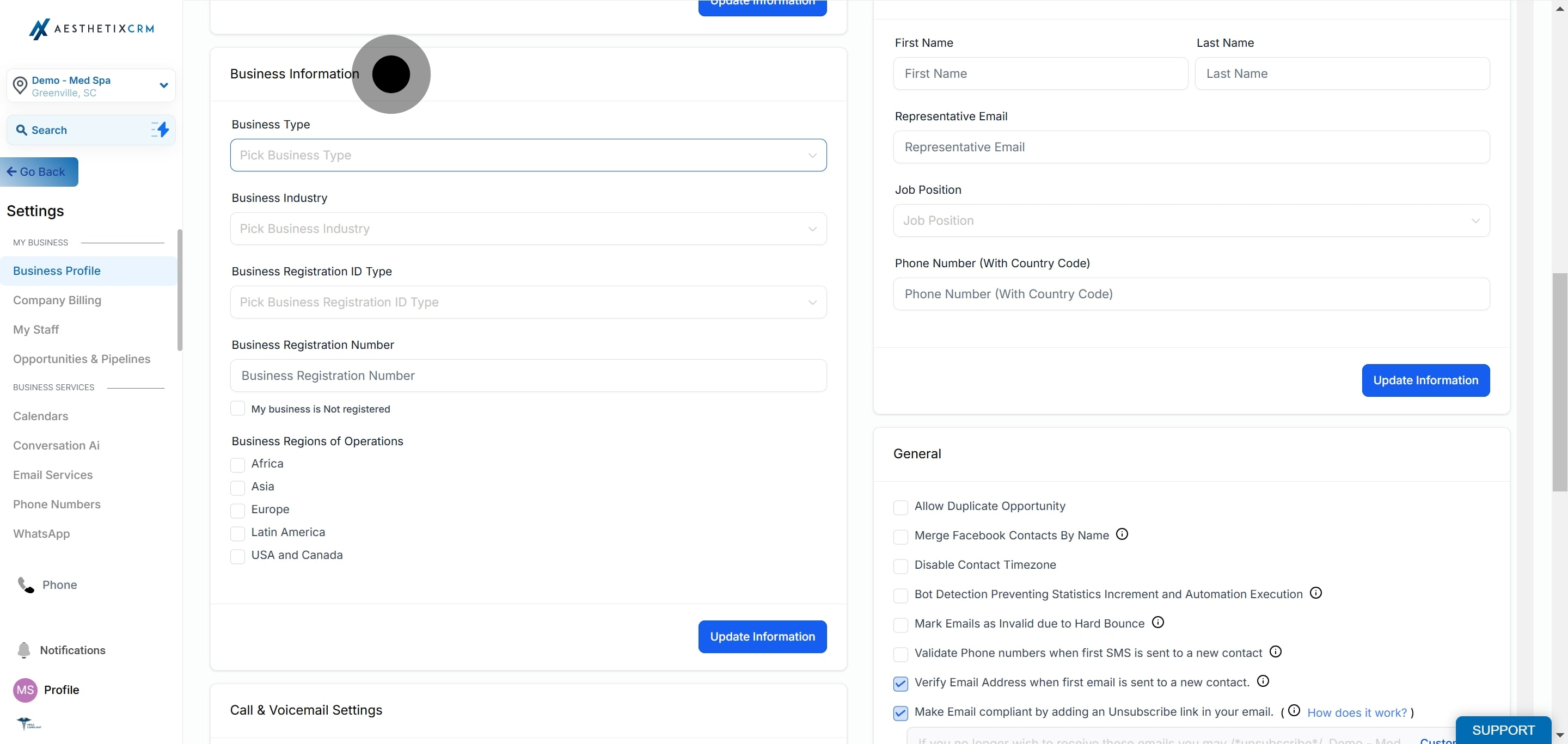Image resolution: width=1568 pixels, height=744 pixels.
Task: Expand the Demo - Med Spa location switcher
Action: 163,86
